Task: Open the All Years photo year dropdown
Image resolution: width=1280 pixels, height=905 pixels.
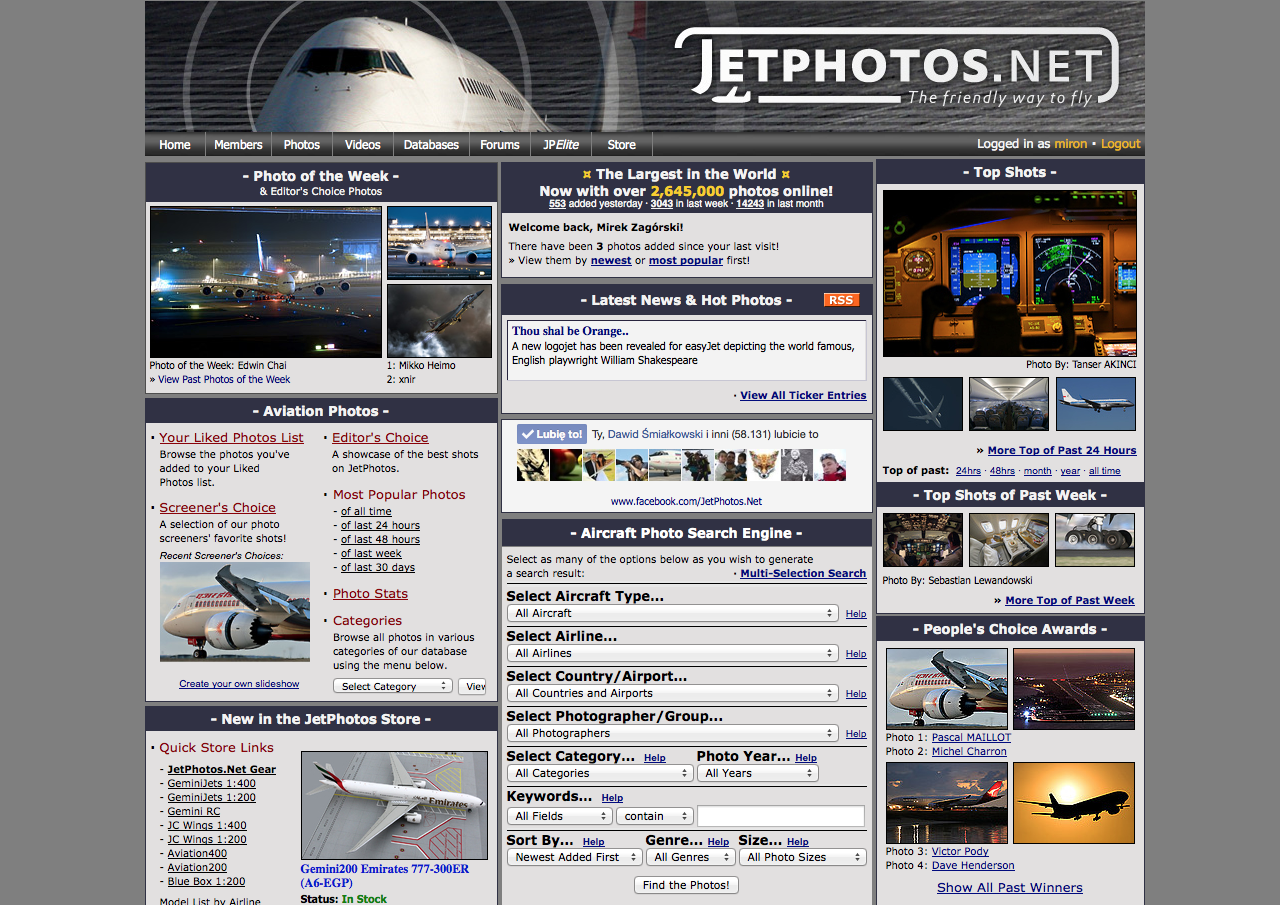Action: tap(757, 773)
